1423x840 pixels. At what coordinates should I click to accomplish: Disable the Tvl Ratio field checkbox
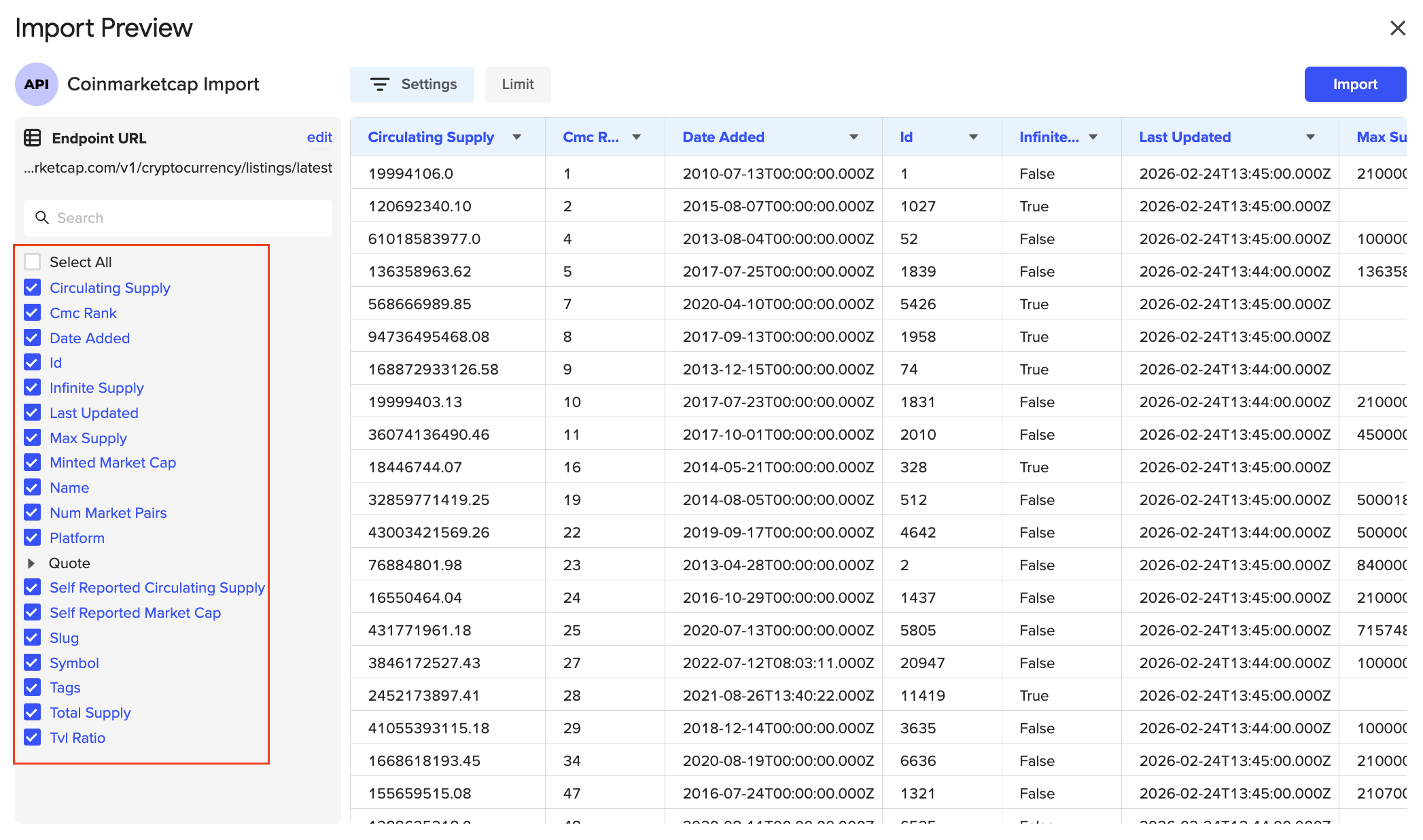pyautogui.click(x=32, y=737)
